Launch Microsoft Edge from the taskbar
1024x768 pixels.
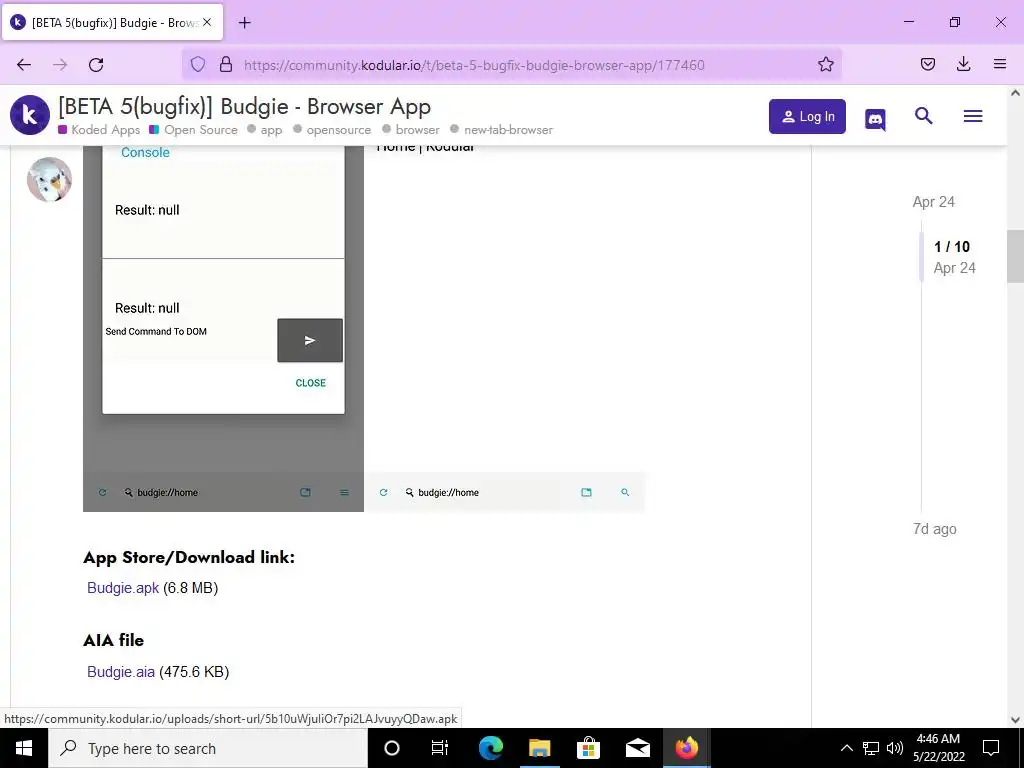pyautogui.click(x=490, y=748)
